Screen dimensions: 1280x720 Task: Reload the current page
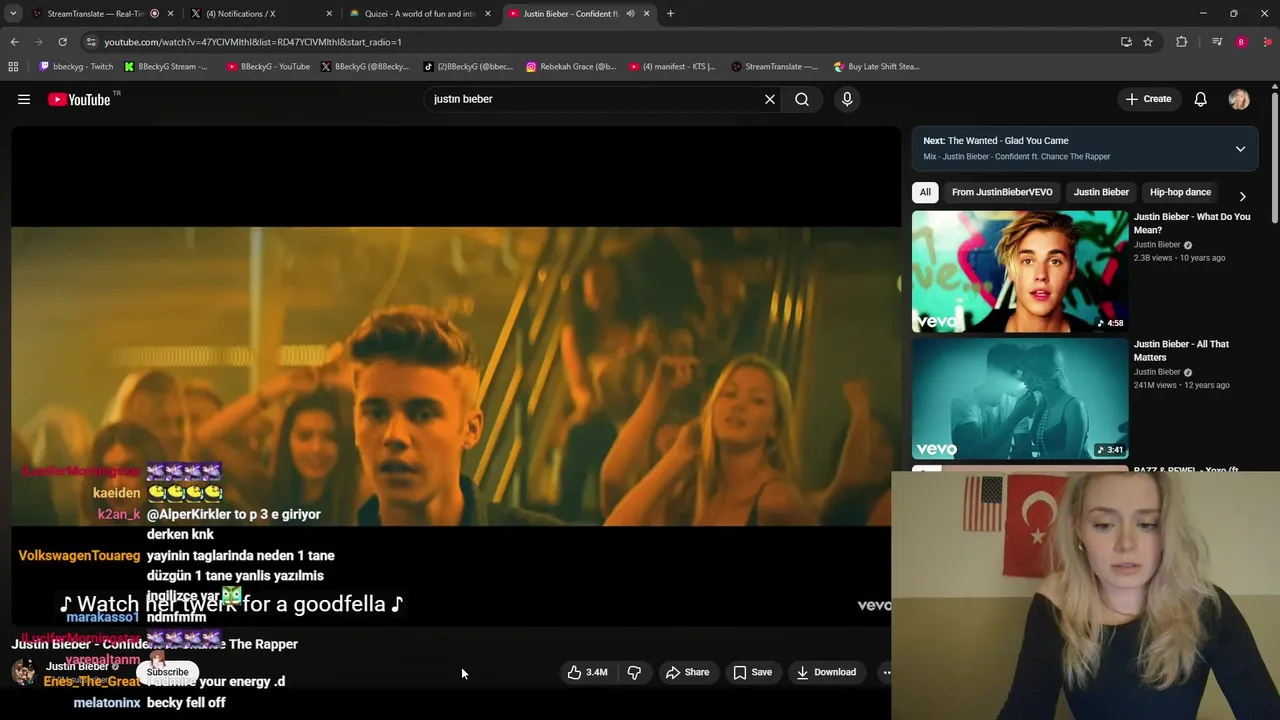(x=62, y=42)
